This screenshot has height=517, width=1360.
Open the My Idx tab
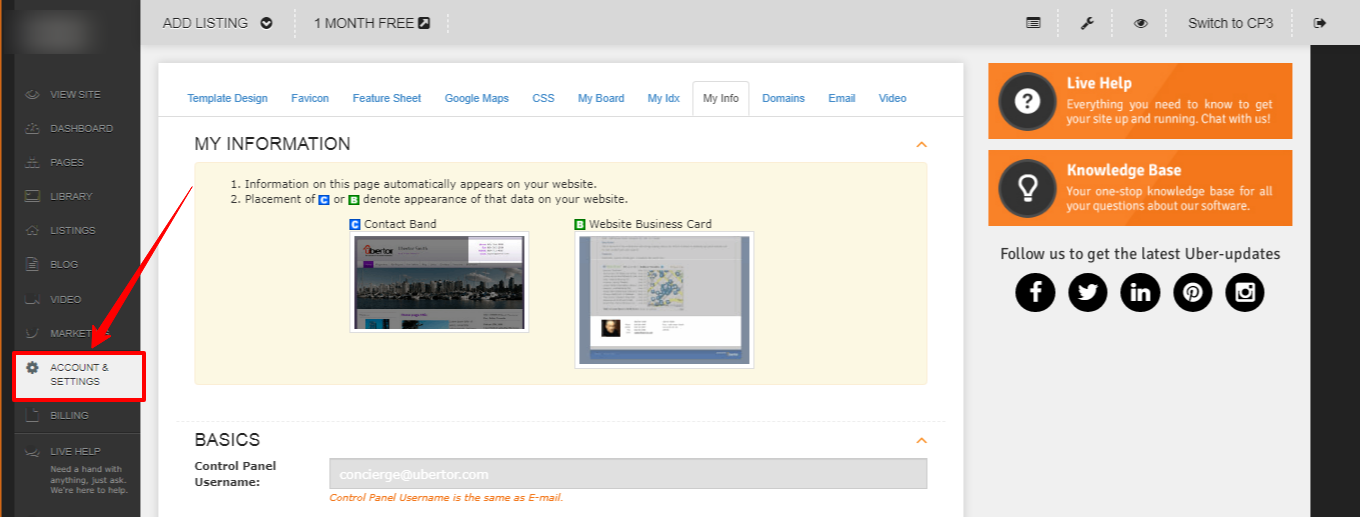tap(663, 98)
